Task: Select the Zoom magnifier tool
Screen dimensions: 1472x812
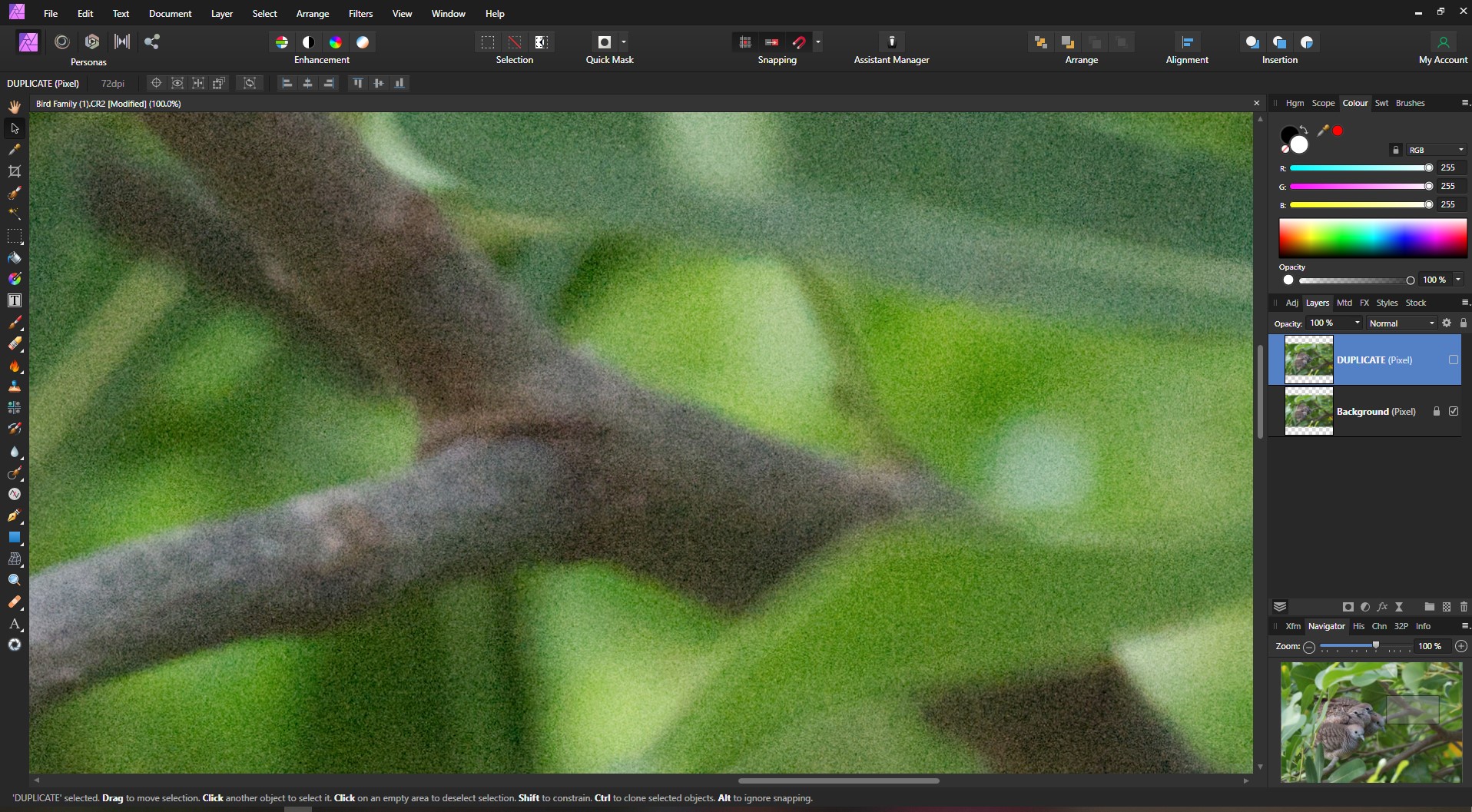Action: [15, 581]
